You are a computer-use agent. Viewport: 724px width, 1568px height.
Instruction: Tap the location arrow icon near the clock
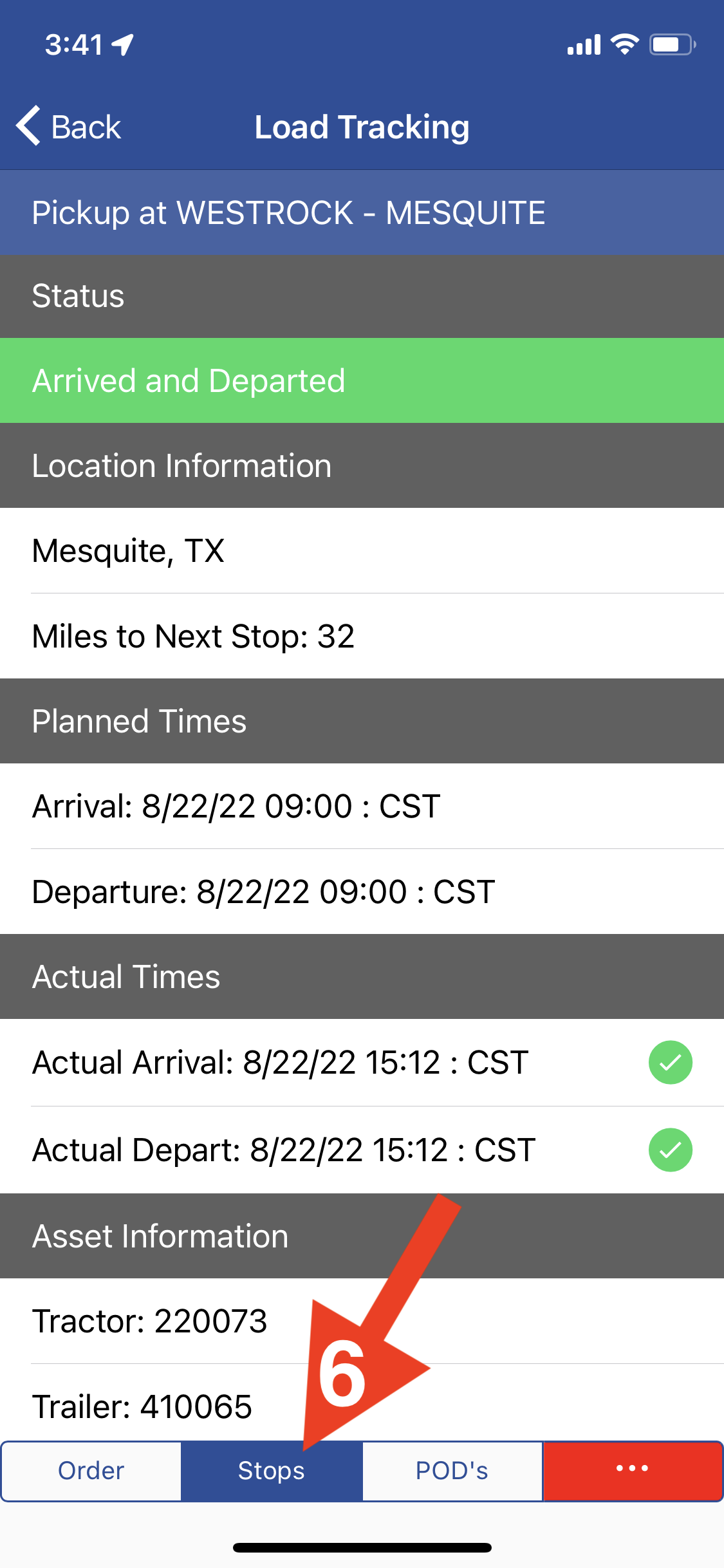pyautogui.click(x=123, y=45)
